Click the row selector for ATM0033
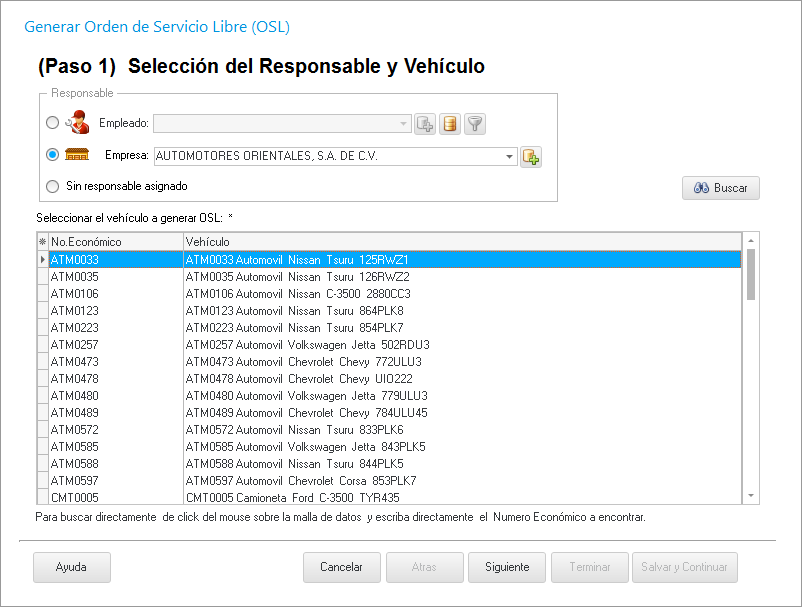 coord(42,260)
